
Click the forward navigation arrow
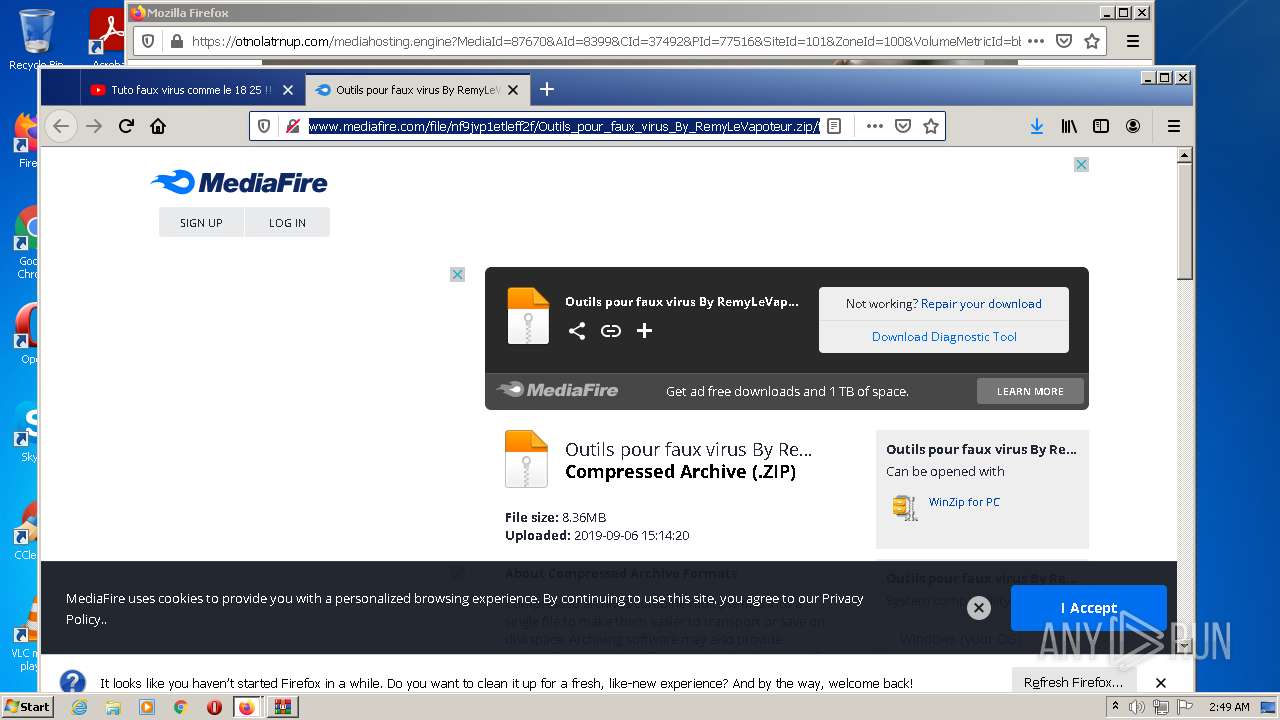94,126
